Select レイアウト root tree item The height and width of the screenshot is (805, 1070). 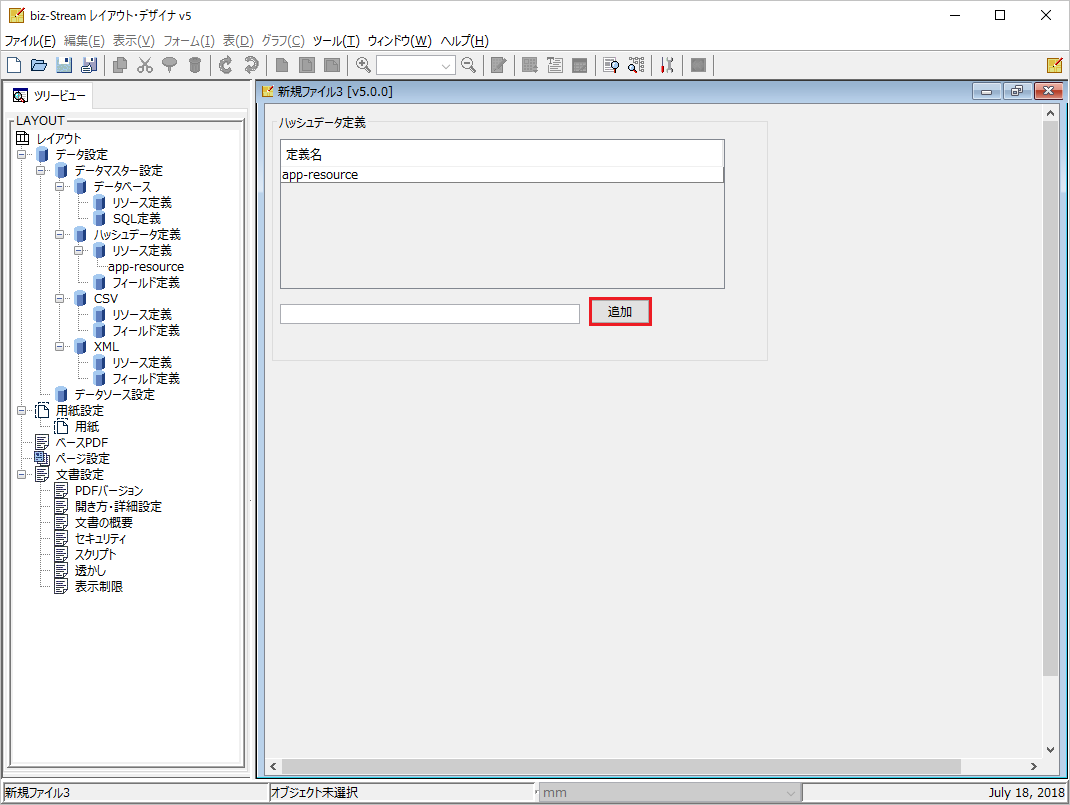point(59,138)
